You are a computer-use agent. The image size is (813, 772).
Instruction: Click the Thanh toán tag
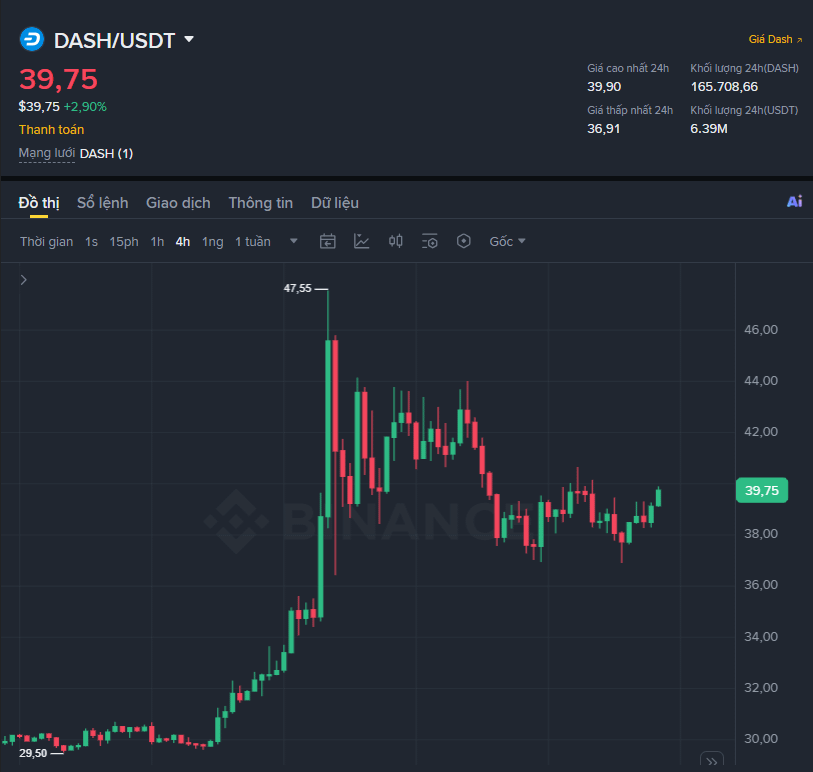click(51, 130)
